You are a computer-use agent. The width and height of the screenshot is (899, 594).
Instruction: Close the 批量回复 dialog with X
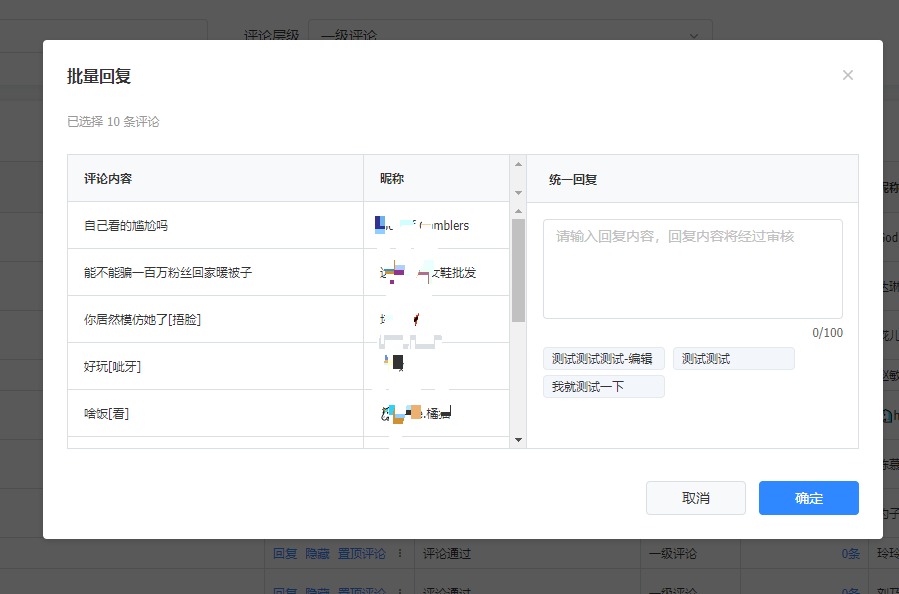coord(847,75)
